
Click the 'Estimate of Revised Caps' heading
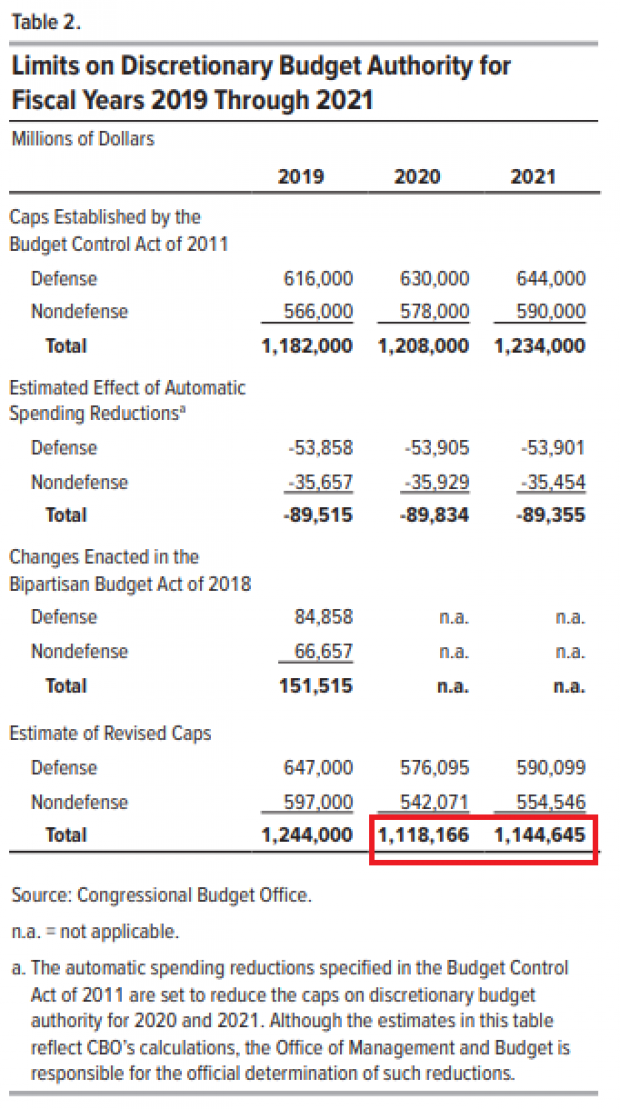[x=110, y=733]
